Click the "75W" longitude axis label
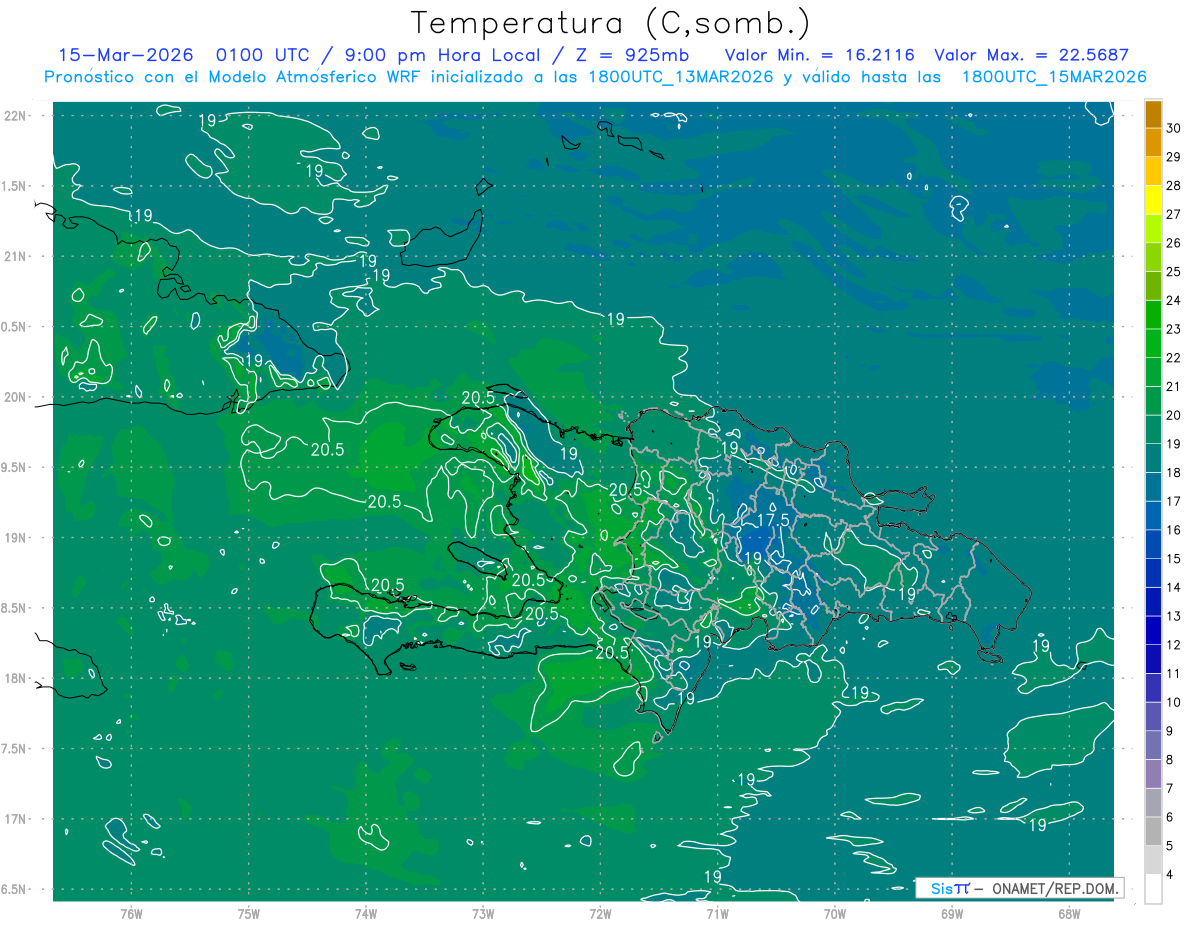The width and height of the screenshot is (1200, 927). pyautogui.click(x=249, y=913)
